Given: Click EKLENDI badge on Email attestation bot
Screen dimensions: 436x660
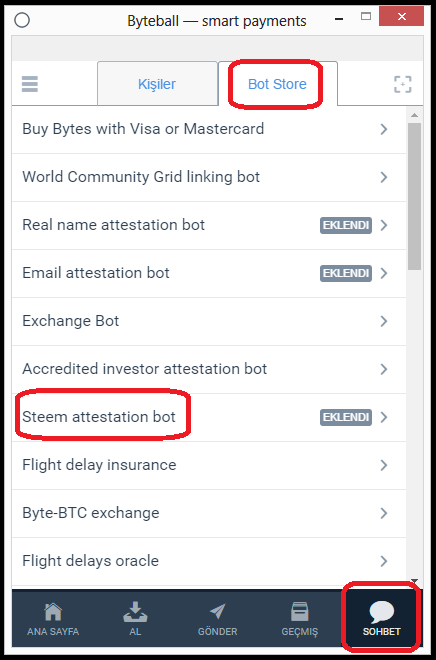Looking at the screenshot, I should (x=346, y=273).
